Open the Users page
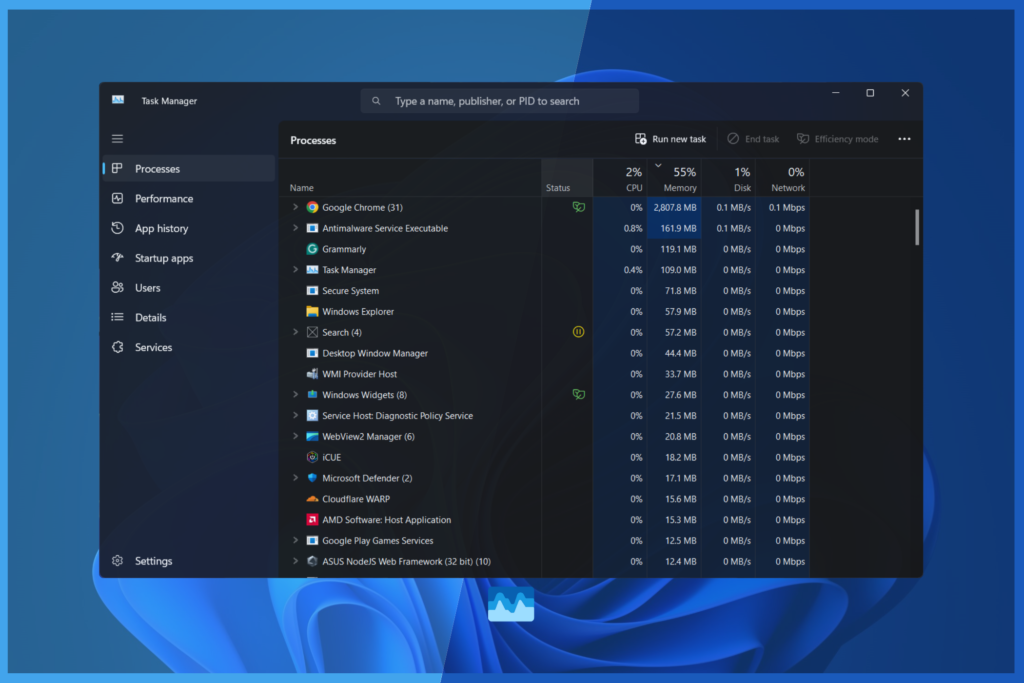The width and height of the screenshot is (1024, 683). (189, 287)
